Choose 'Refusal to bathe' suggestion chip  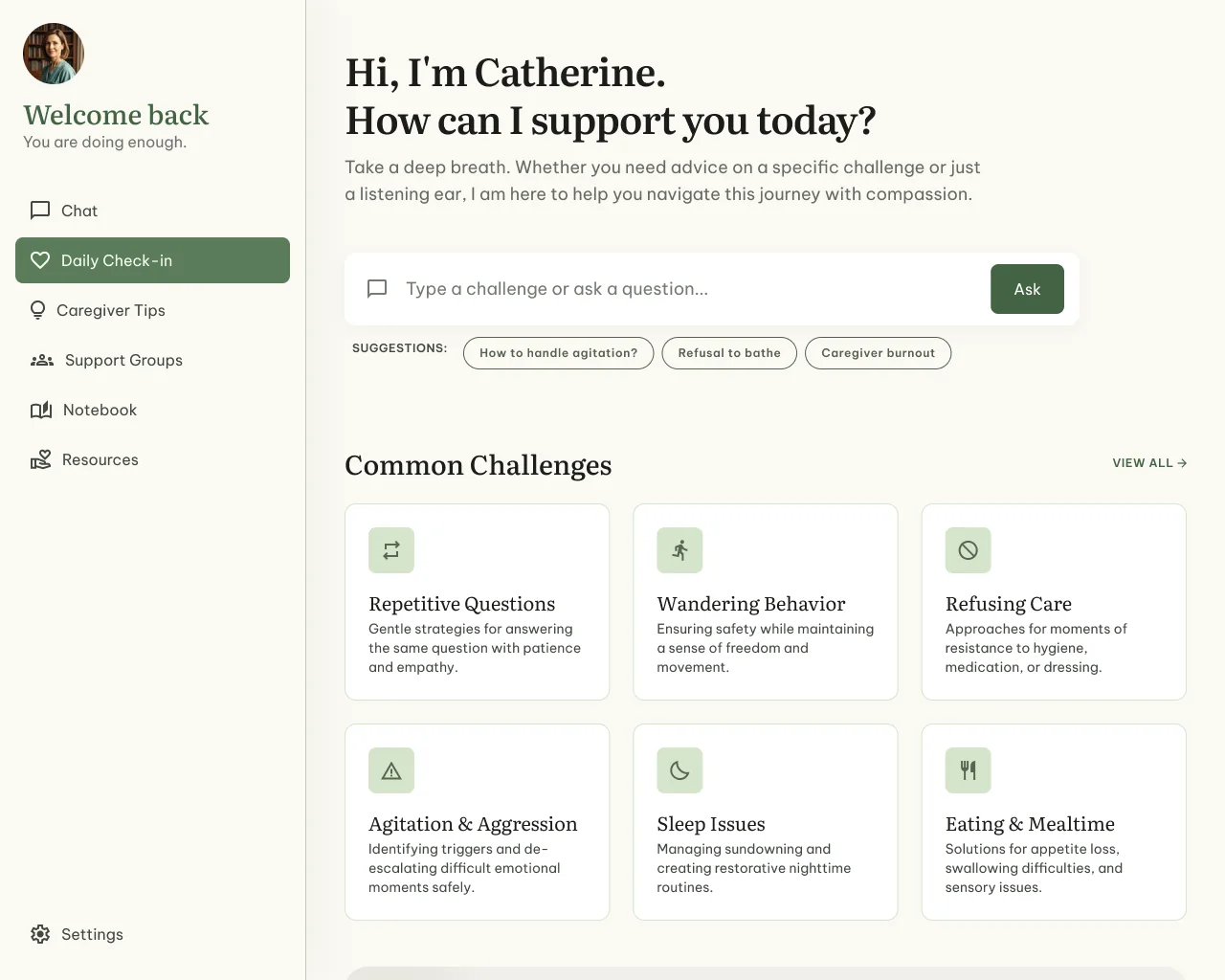(729, 353)
